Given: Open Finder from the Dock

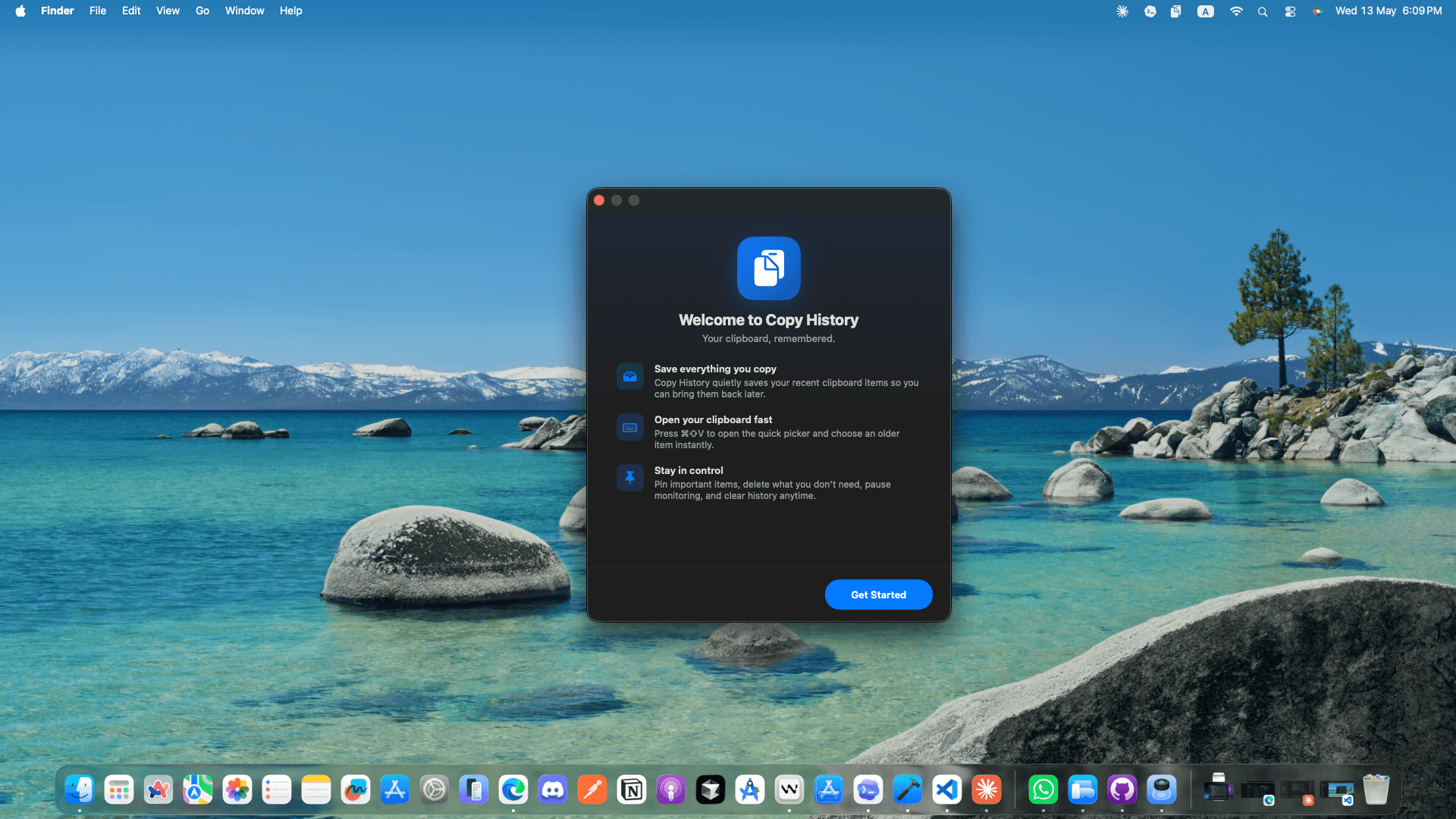Looking at the screenshot, I should tap(80, 790).
